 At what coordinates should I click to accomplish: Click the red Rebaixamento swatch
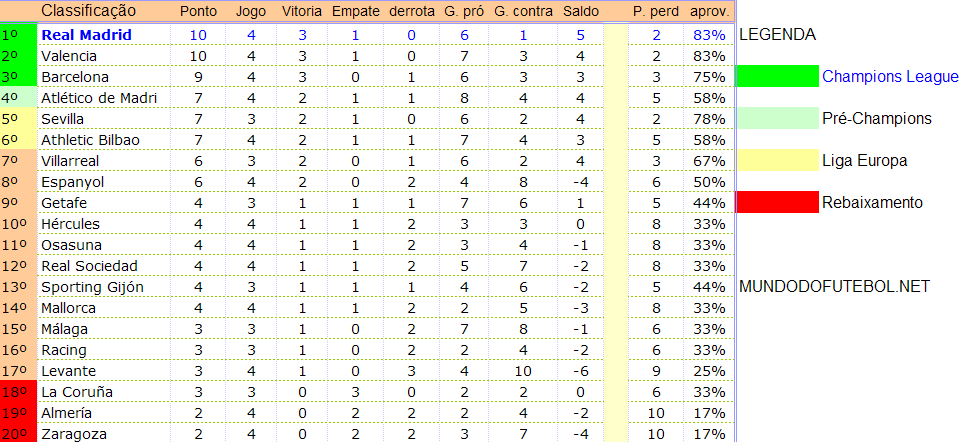pyautogui.click(x=777, y=202)
